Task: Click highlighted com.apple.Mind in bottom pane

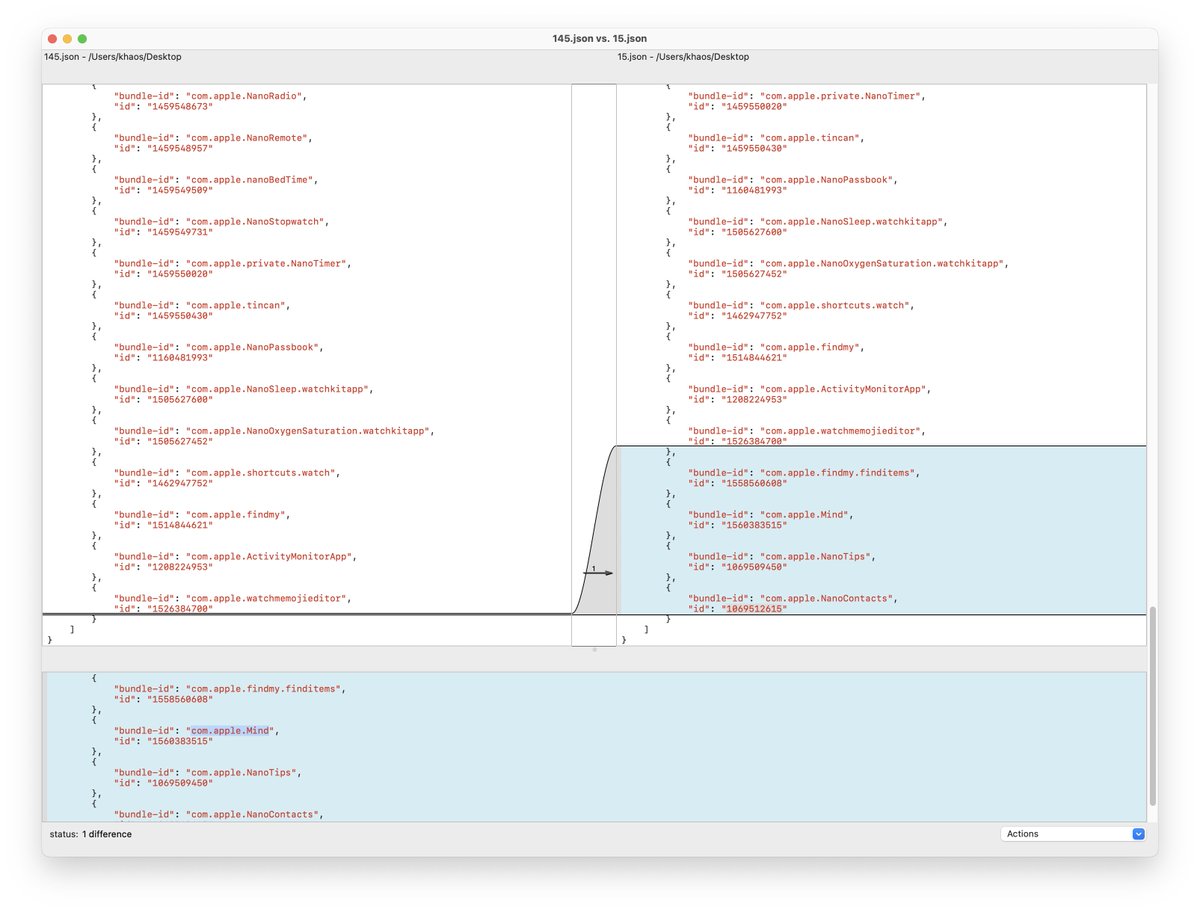Action: (x=230, y=732)
